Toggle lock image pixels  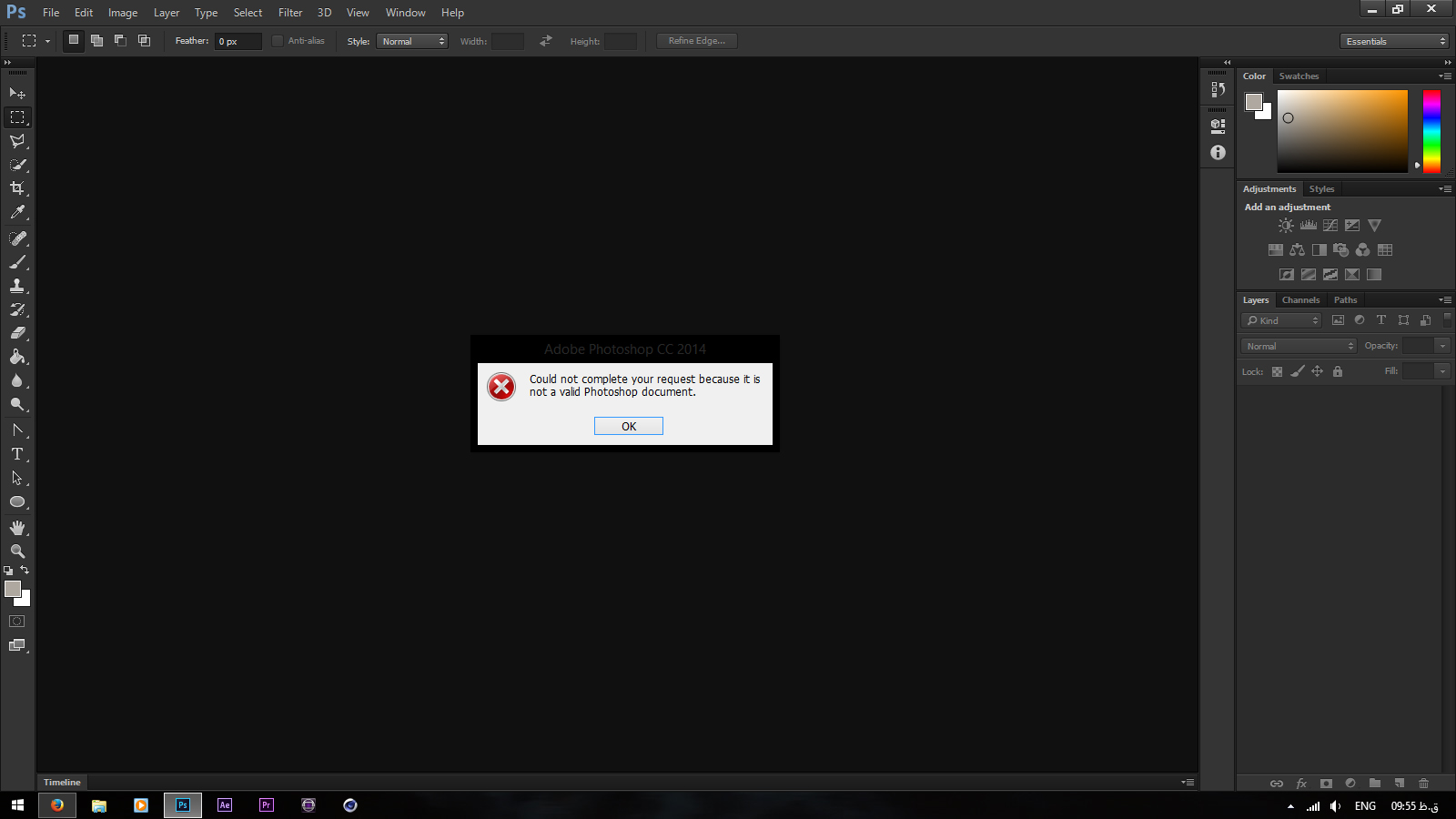coord(1297,371)
